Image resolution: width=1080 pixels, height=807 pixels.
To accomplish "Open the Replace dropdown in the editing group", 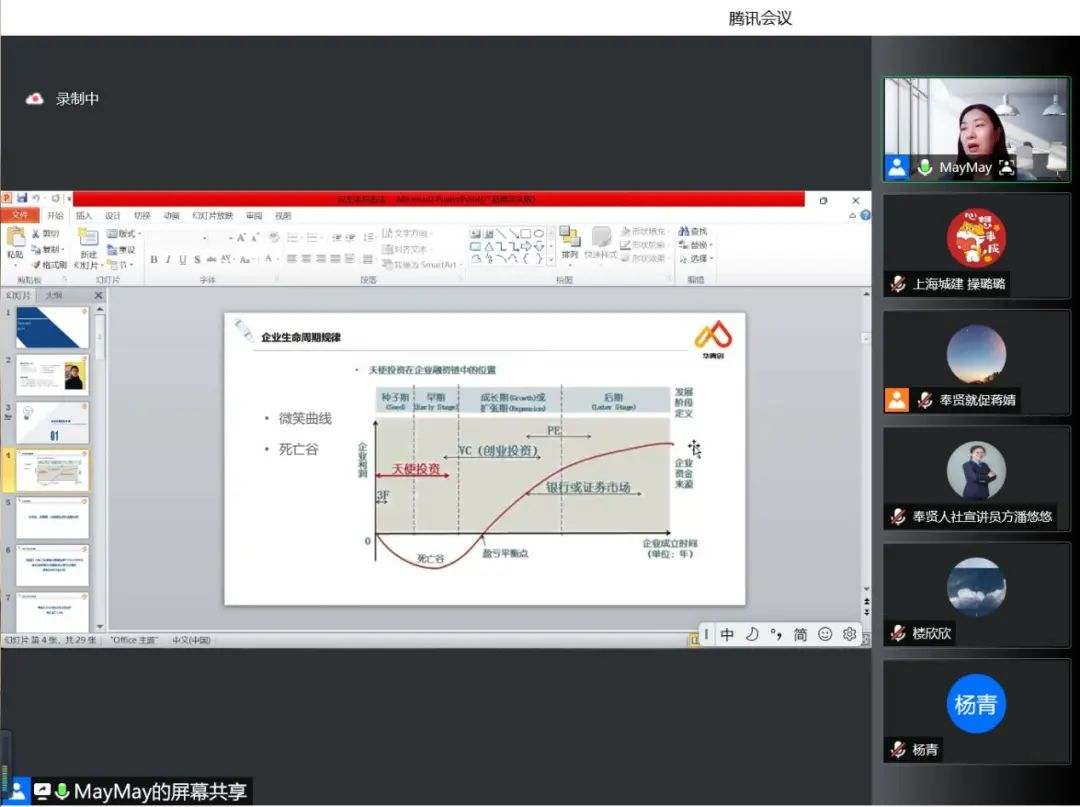I will coord(696,245).
